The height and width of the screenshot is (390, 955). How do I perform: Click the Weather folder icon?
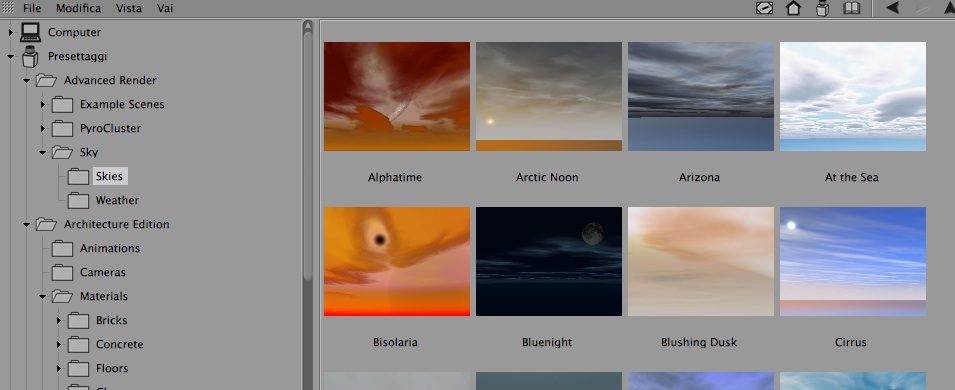pyautogui.click(x=78, y=200)
